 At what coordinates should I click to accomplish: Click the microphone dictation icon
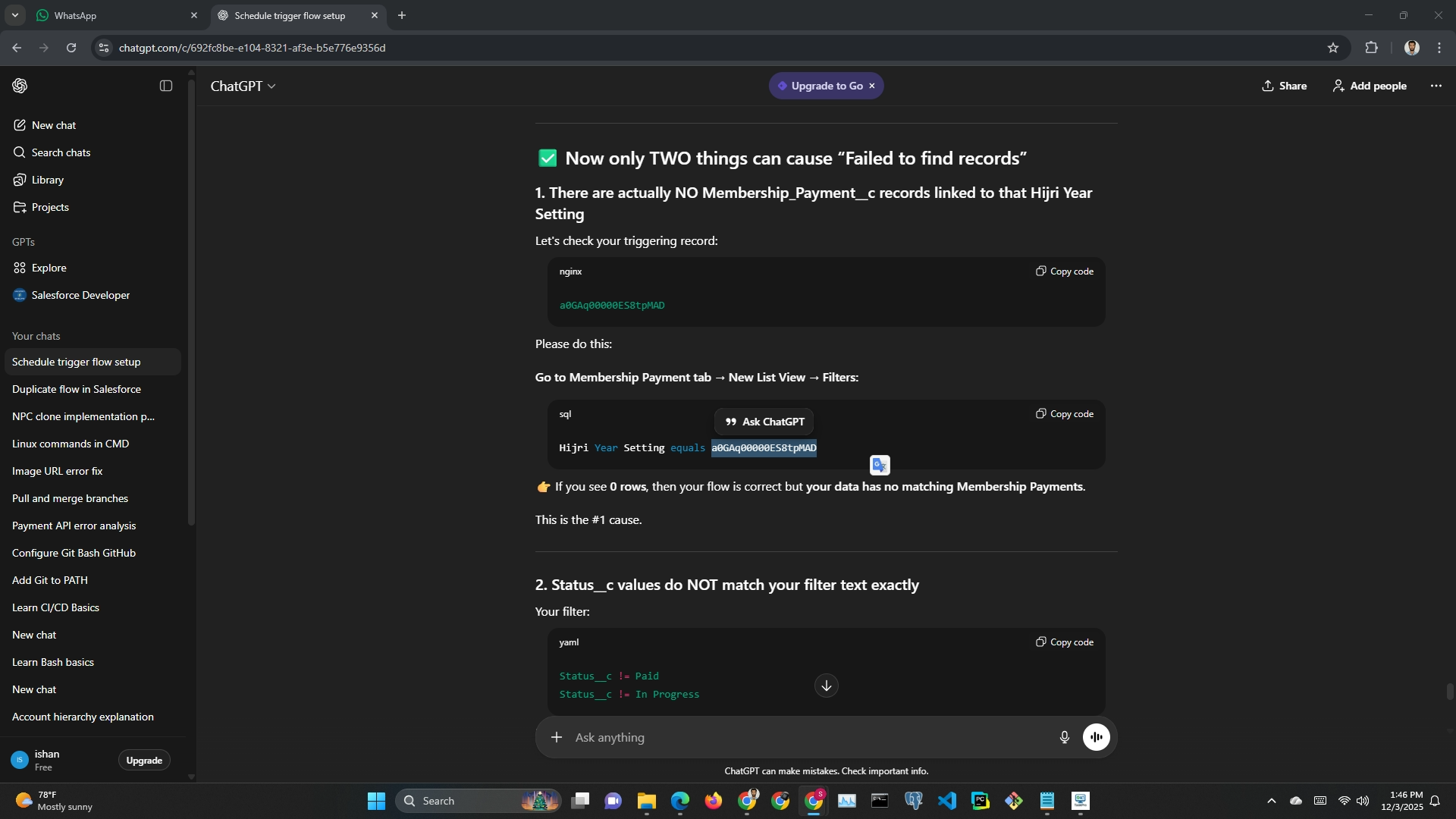click(1064, 737)
